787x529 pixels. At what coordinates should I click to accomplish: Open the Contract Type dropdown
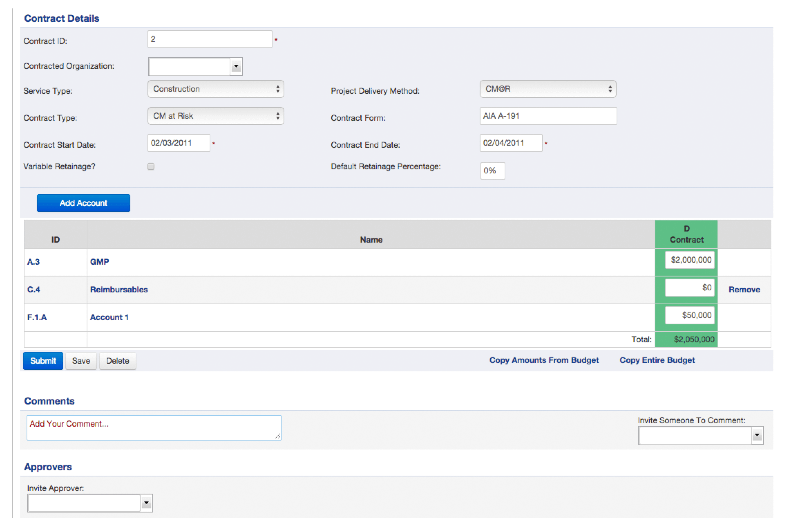(216, 116)
